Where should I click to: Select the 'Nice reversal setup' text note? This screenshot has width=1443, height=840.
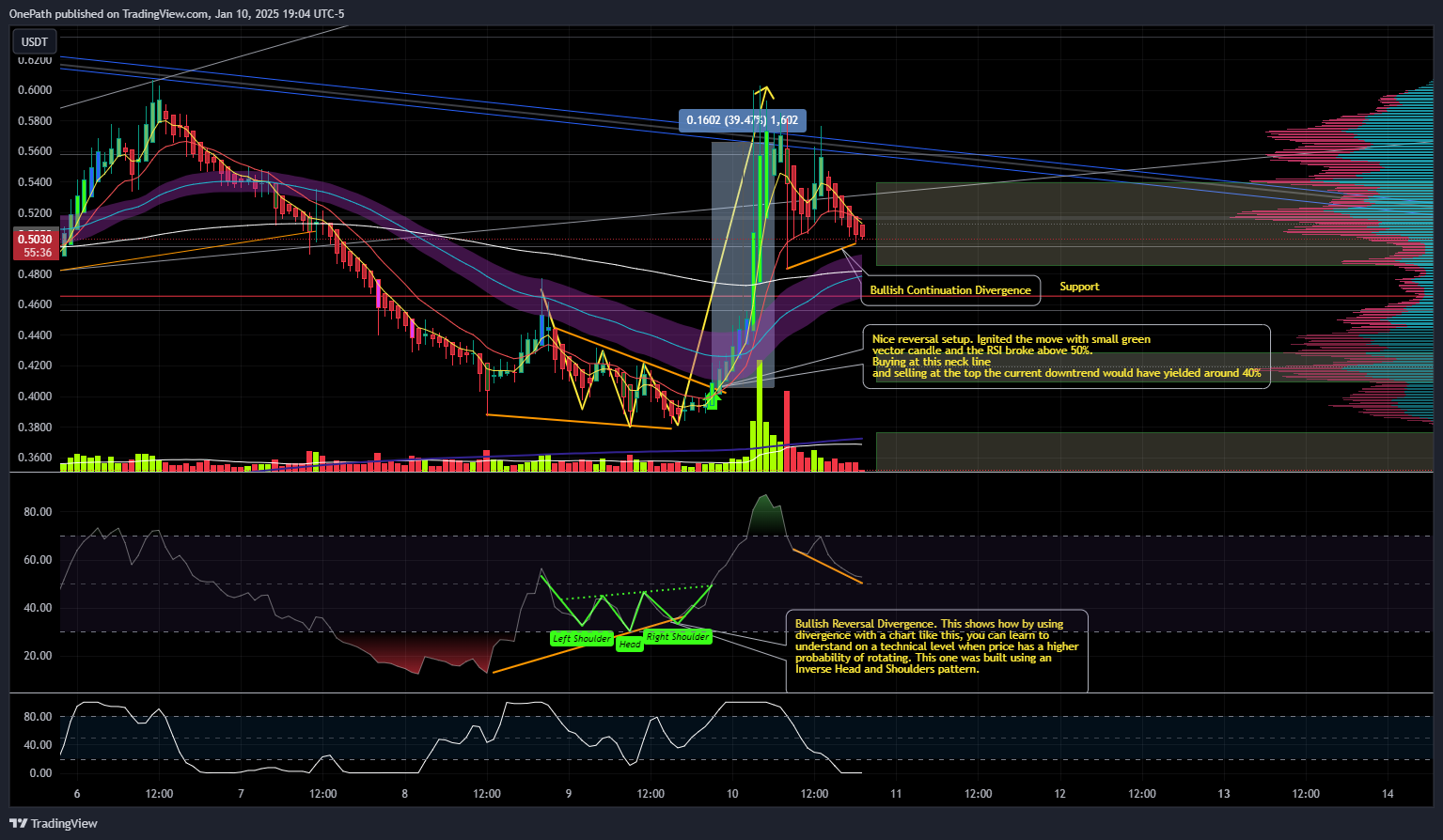pyautogui.click(x=1067, y=356)
